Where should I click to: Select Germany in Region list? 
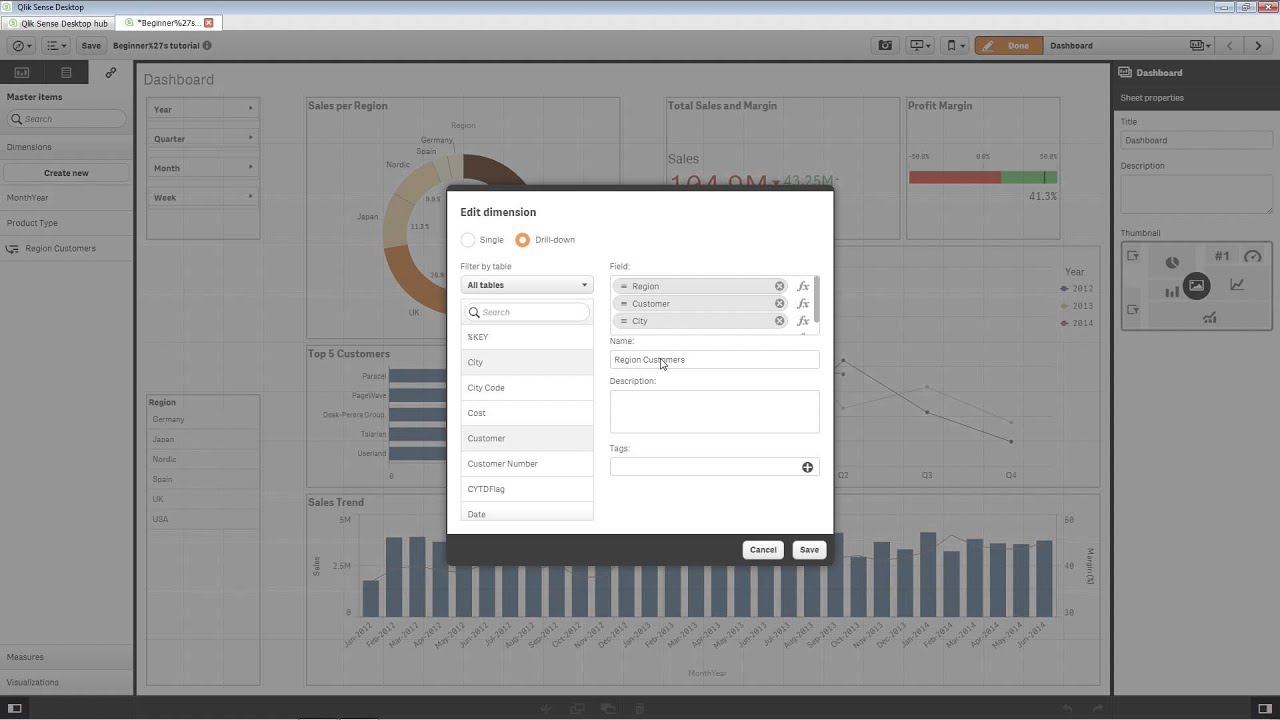(203, 419)
